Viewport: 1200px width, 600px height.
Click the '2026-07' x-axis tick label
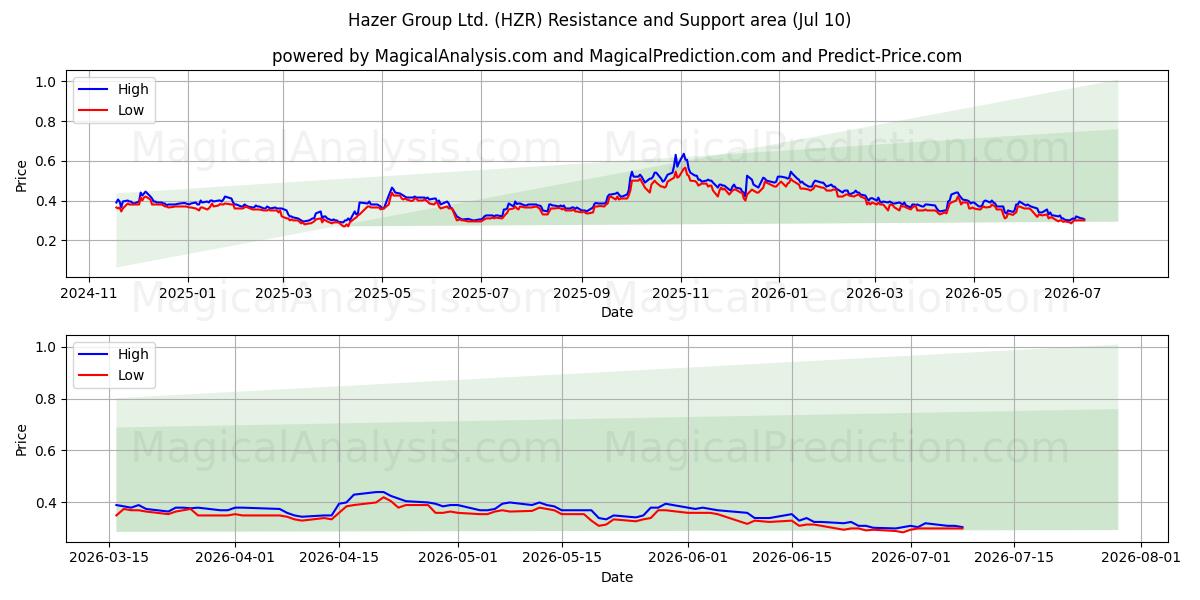click(x=1073, y=293)
